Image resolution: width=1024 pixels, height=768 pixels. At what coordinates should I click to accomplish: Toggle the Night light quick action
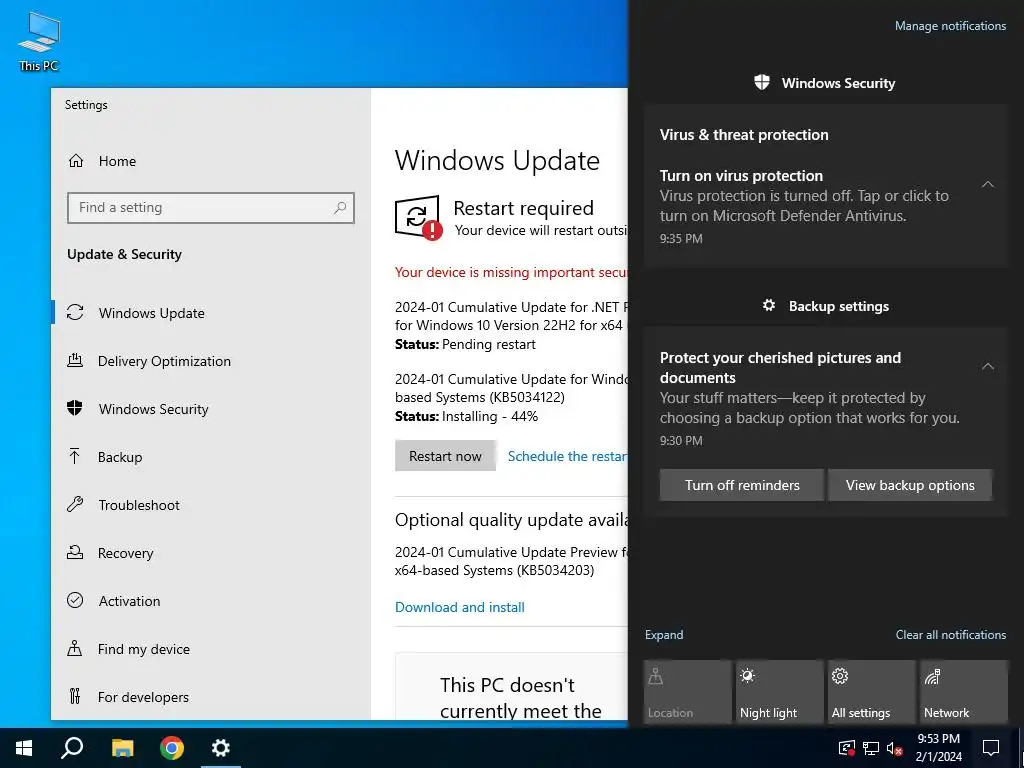pos(780,692)
